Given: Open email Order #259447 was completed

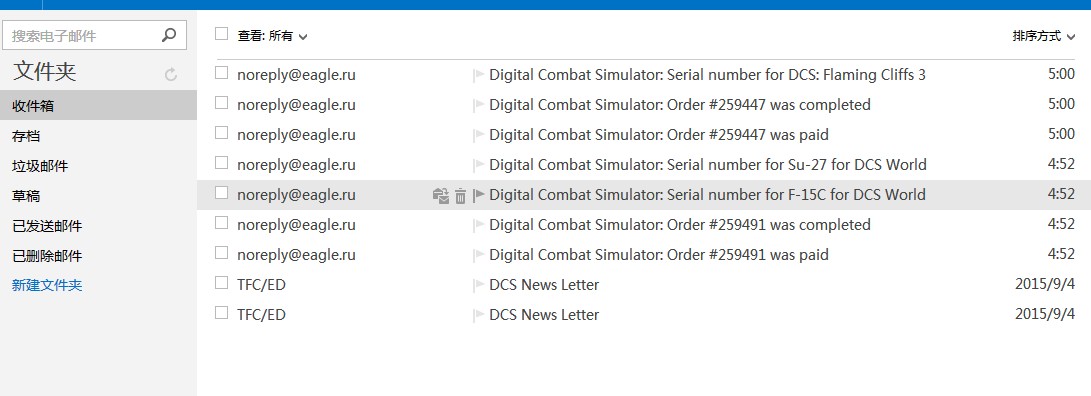Looking at the screenshot, I should (x=679, y=104).
